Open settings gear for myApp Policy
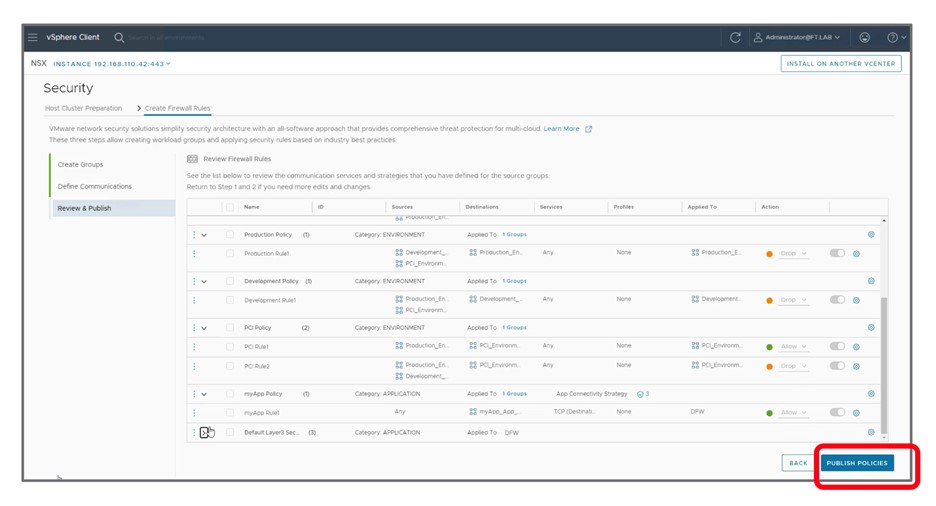The width and height of the screenshot is (936, 506). click(x=871, y=394)
